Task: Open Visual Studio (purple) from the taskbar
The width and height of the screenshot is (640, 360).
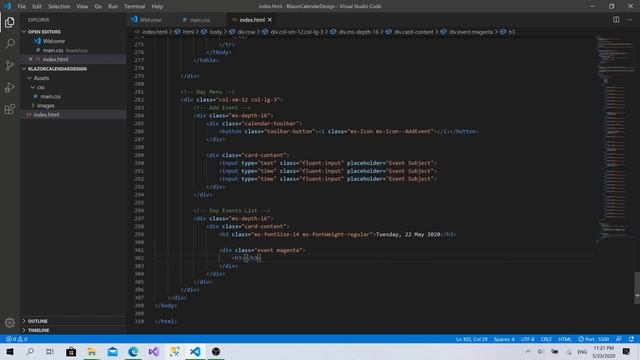Action: 154,351
